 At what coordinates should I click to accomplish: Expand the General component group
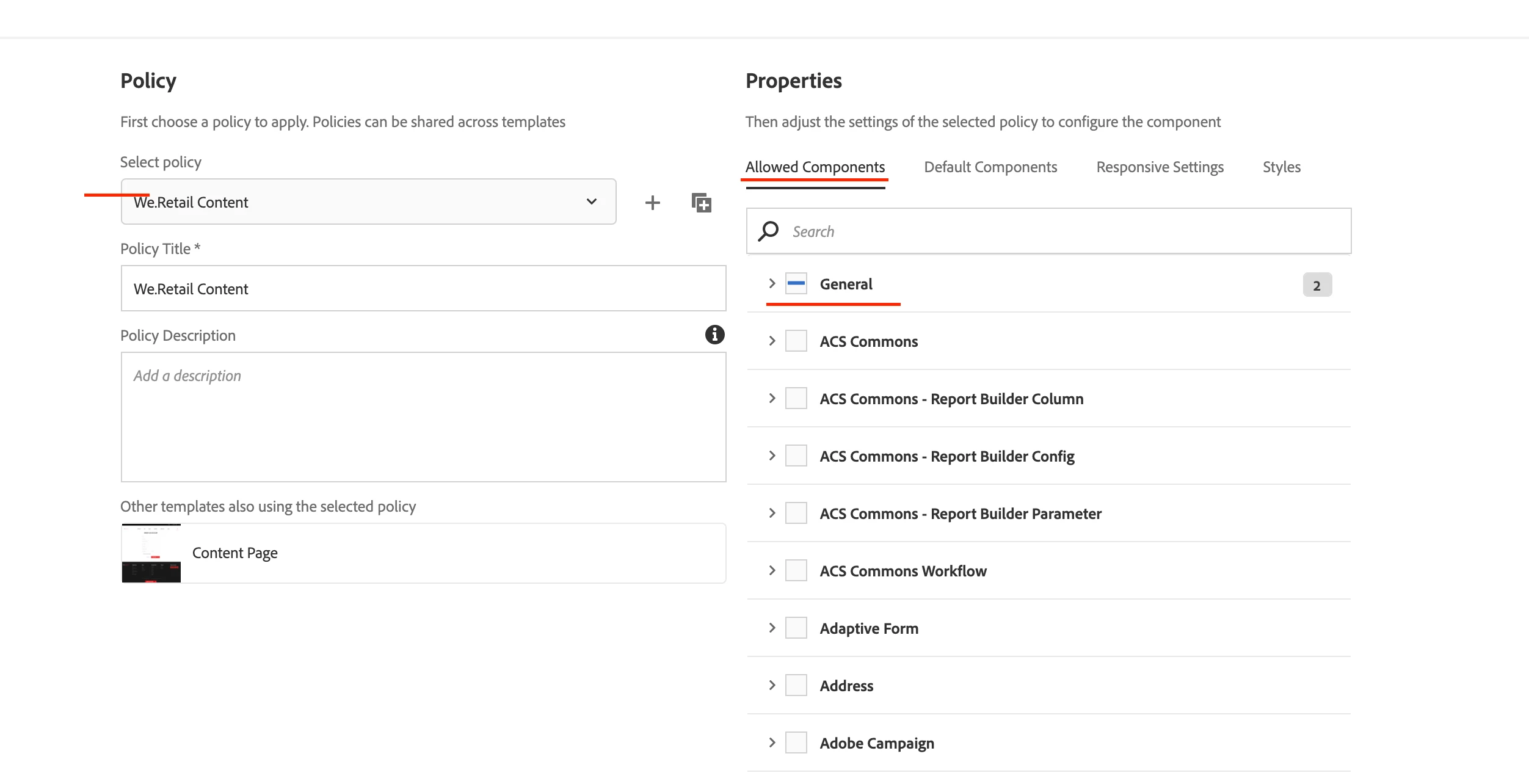772,284
